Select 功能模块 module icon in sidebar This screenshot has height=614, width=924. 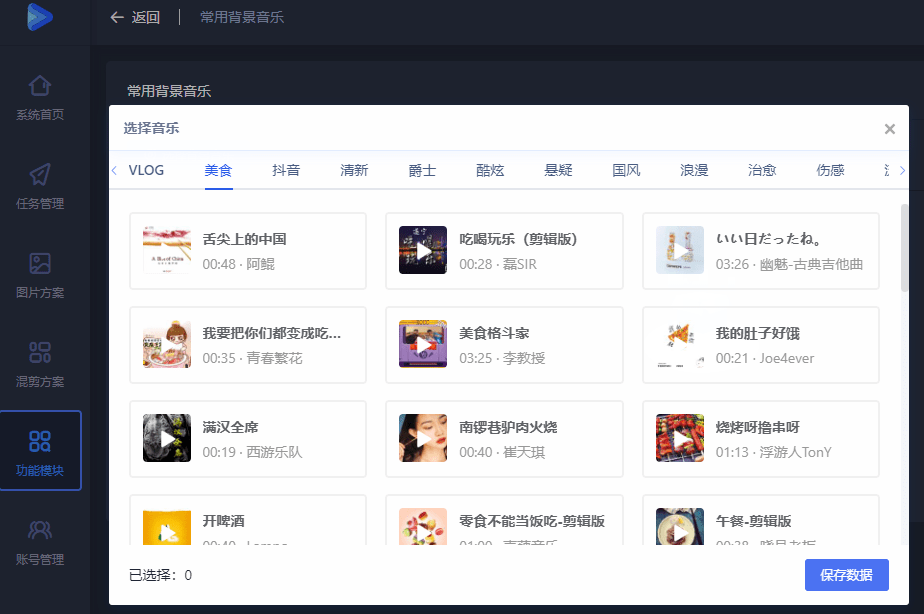coord(39,441)
